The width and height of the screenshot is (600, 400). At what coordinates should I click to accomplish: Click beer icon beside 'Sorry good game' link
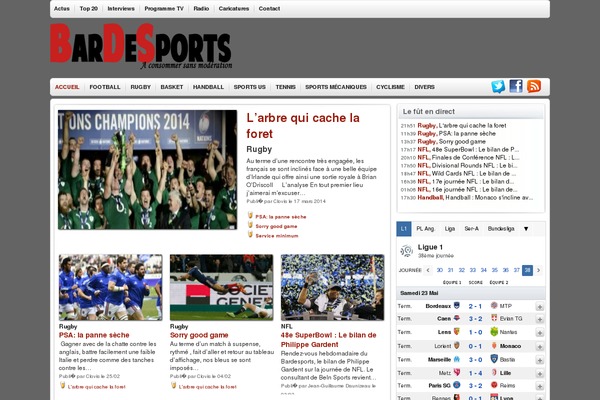(250, 225)
